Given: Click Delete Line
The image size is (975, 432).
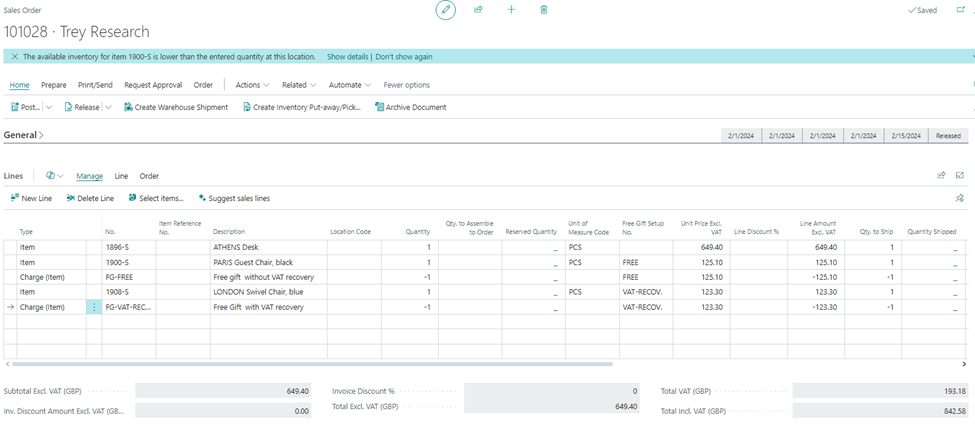Looking at the screenshot, I should pos(90,198).
